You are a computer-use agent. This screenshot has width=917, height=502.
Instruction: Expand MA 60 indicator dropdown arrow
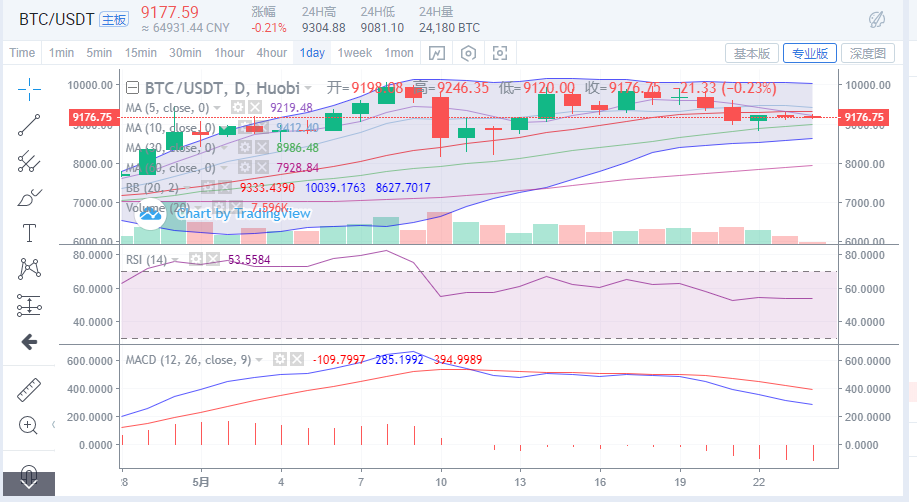click(224, 169)
